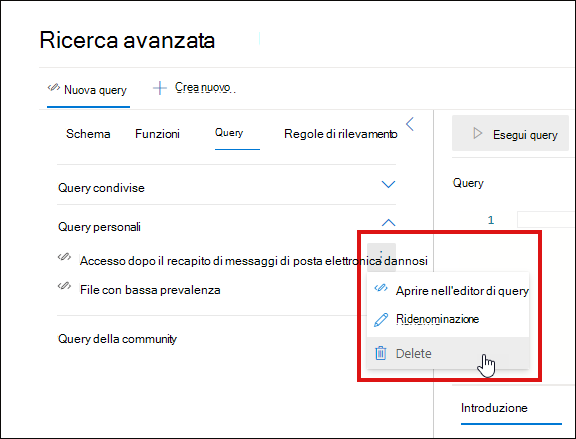Collapse the side panel with left chevron
Viewport: 576px width, 439px height.
(x=410, y=124)
